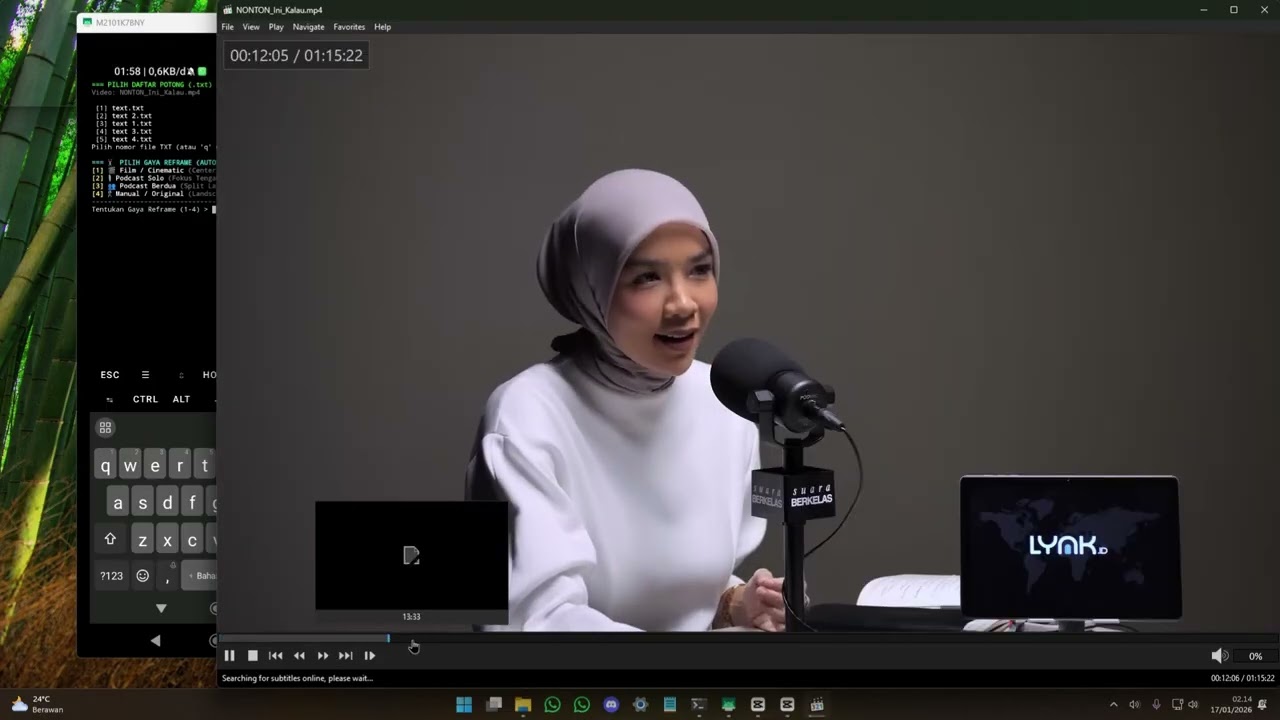Switch to the green scrcpy taskbar icon
Viewport: 1280px width, 720px height.
pos(729,705)
